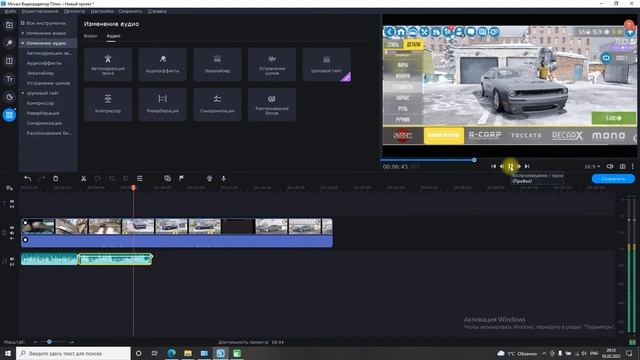This screenshot has height=360, width=640.
Task: Toggle the preview volume speaker icon
Action: [610, 166]
